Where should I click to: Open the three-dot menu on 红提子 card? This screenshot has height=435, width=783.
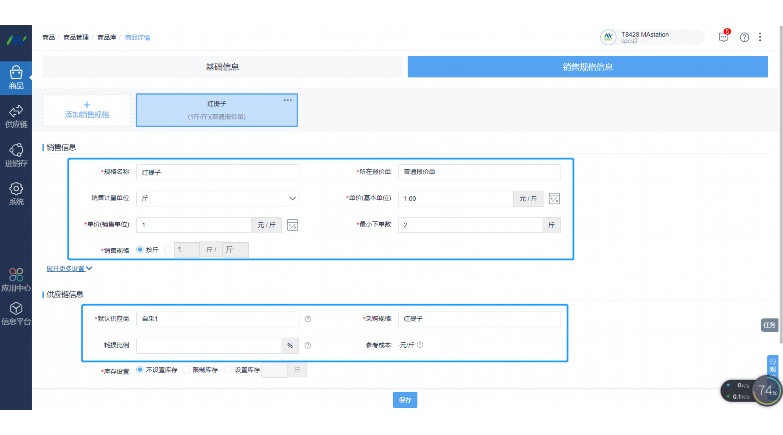[x=288, y=100]
